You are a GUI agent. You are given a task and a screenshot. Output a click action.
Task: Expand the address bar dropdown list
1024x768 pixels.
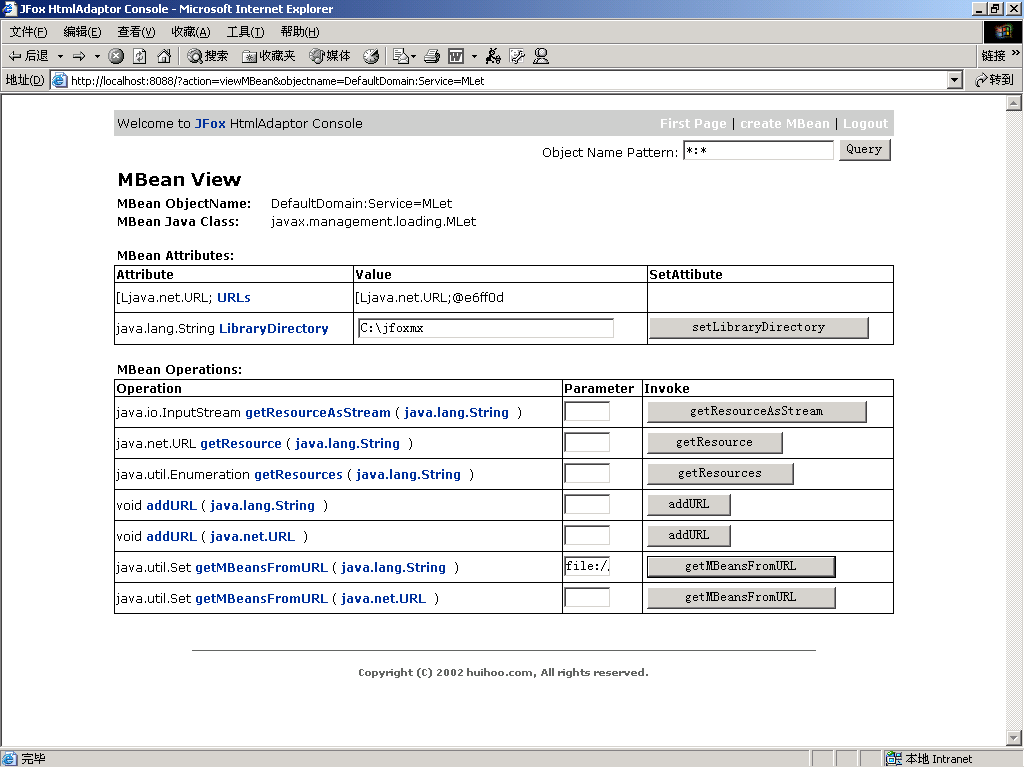(x=954, y=80)
